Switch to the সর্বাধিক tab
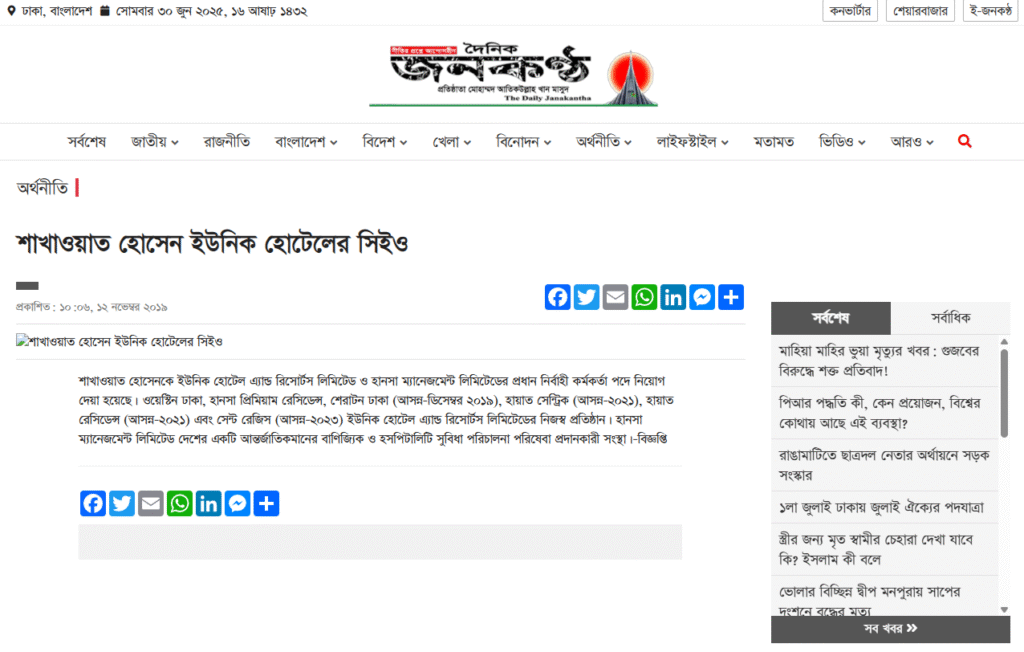The width and height of the screenshot is (1024, 652). pos(950,318)
